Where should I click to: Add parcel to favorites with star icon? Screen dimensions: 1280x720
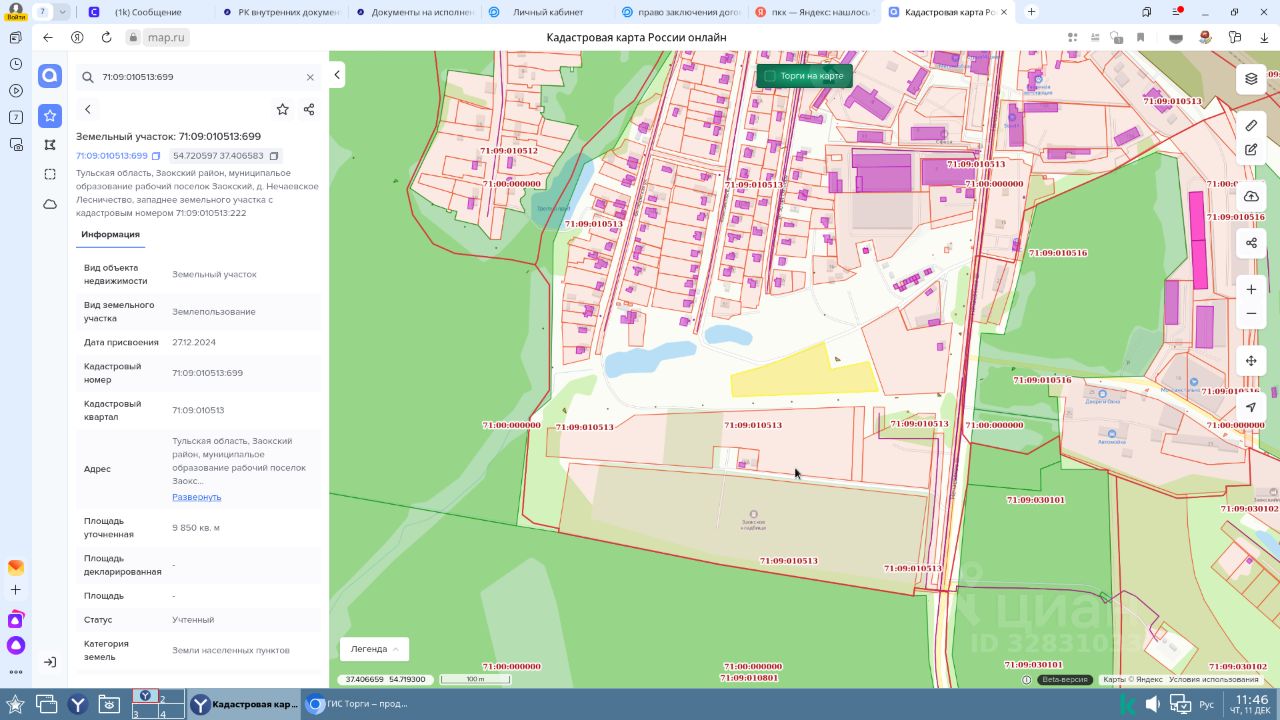[x=282, y=110]
